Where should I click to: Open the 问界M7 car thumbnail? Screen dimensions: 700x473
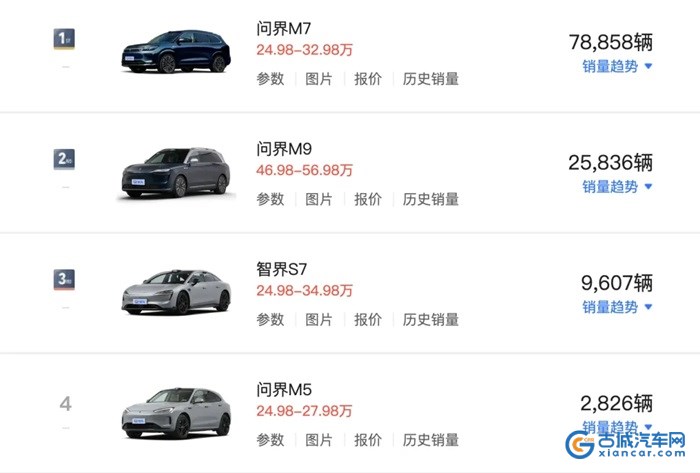pyautogui.click(x=176, y=52)
